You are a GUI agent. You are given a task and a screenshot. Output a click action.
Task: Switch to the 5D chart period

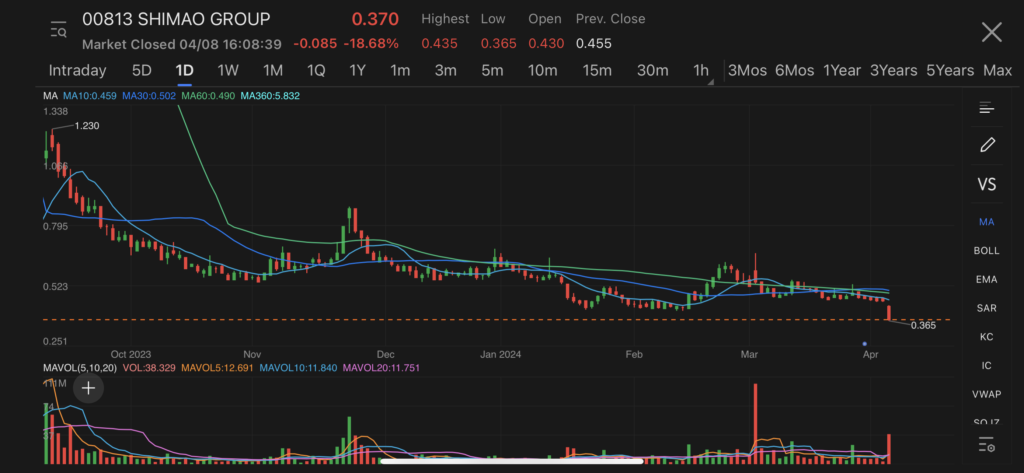point(142,71)
